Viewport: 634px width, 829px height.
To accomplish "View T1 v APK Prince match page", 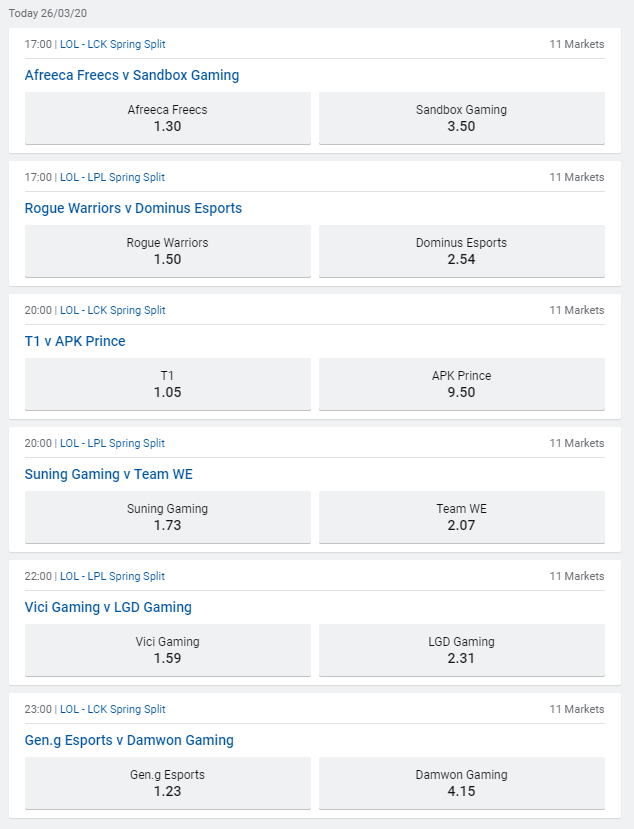I will pyautogui.click(x=75, y=341).
